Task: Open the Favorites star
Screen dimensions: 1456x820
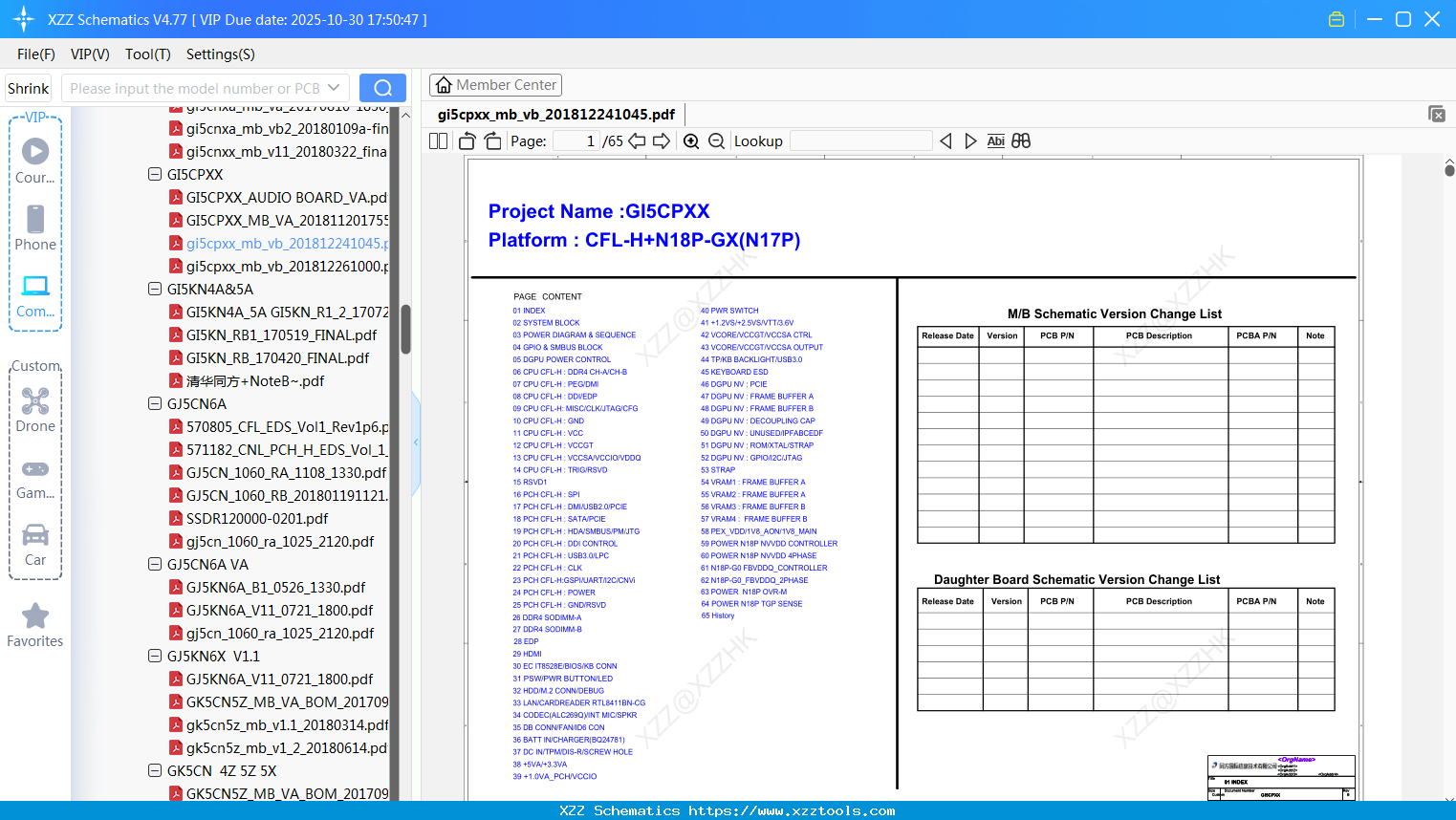Action: point(35,615)
